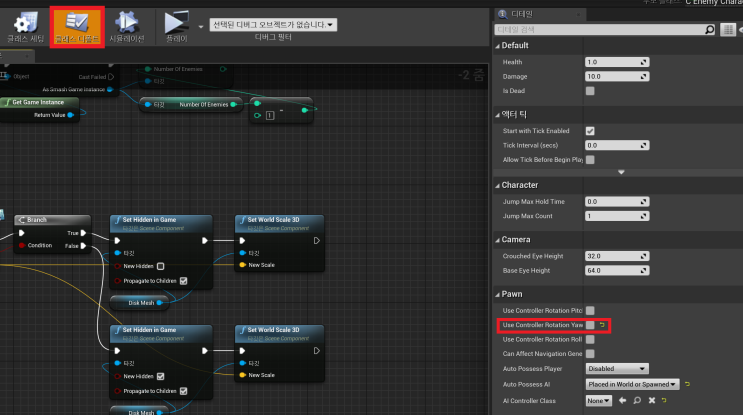Reset Use Controller Rotation Yaw to default

602,325
